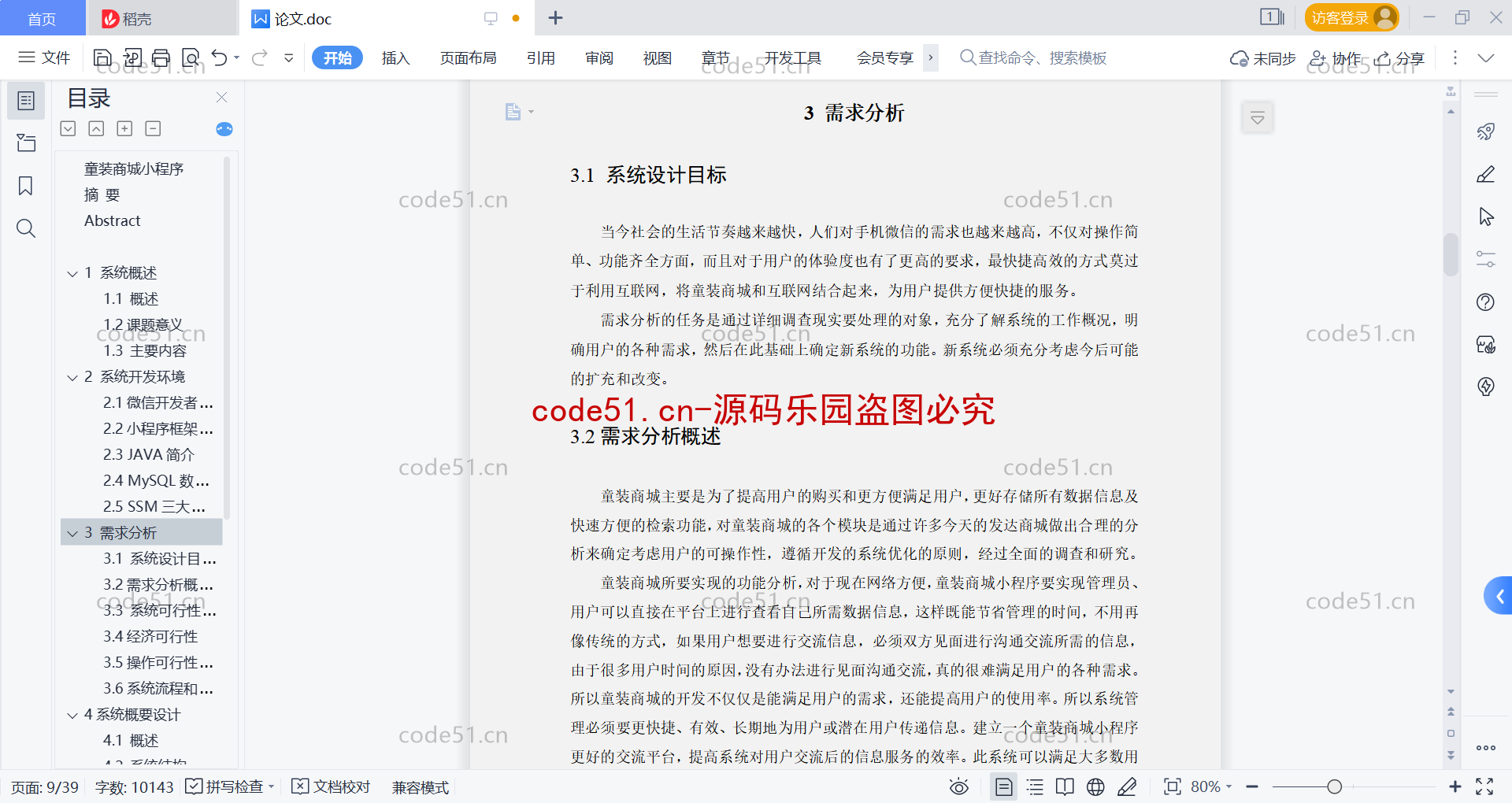Open the bookmark panel in sidebar

pos(26,186)
